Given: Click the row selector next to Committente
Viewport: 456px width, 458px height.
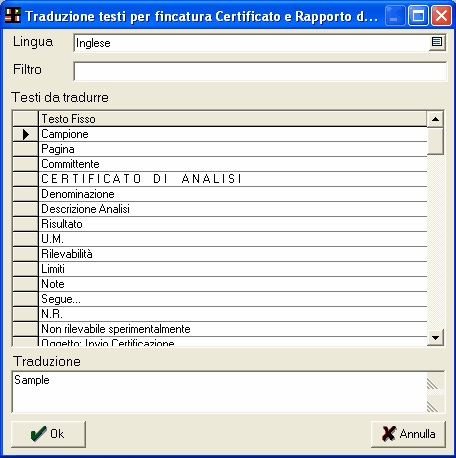Looking at the screenshot, I should 26,164.
